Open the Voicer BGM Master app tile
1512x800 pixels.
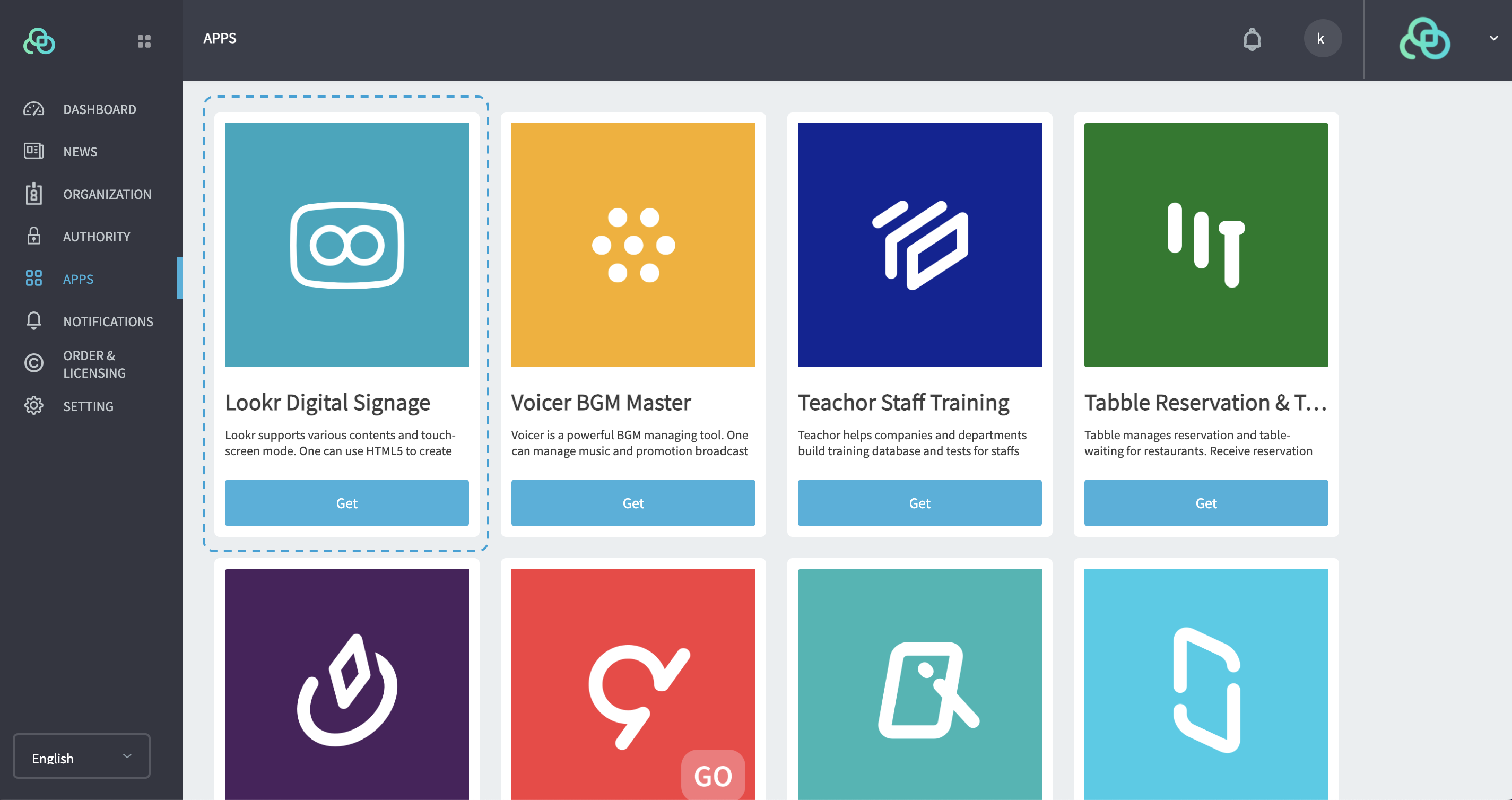coord(633,245)
